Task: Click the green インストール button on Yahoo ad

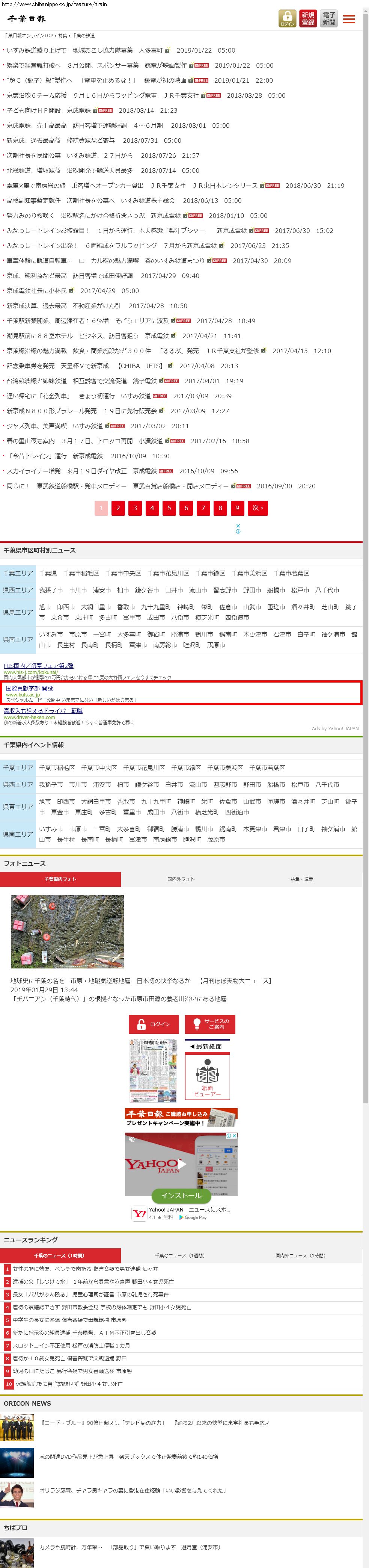Action: pyautogui.click(x=181, y=1195)
